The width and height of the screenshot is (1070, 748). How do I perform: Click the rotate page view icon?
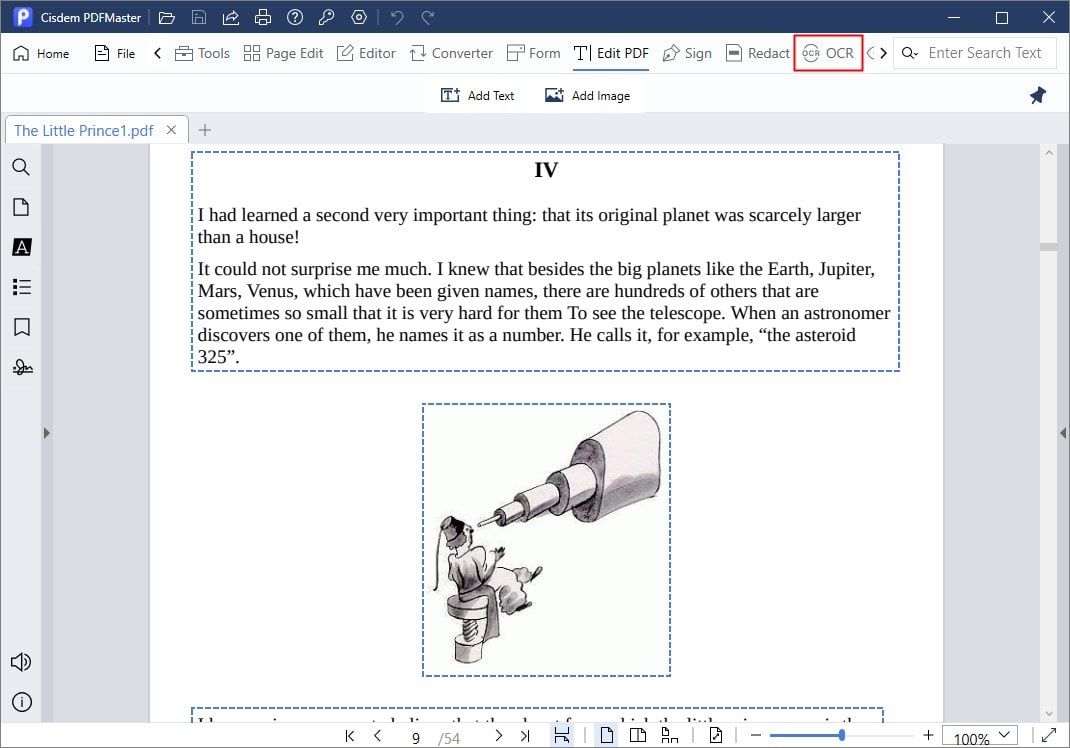pos(715,736)
